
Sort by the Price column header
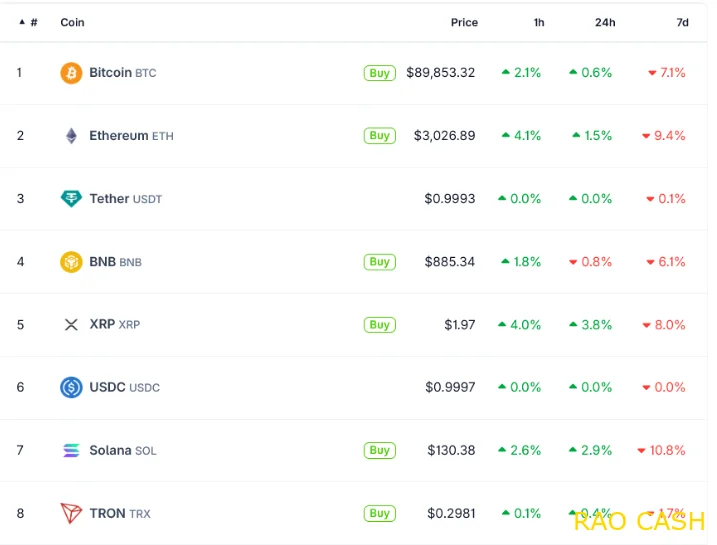pos(464,22)
